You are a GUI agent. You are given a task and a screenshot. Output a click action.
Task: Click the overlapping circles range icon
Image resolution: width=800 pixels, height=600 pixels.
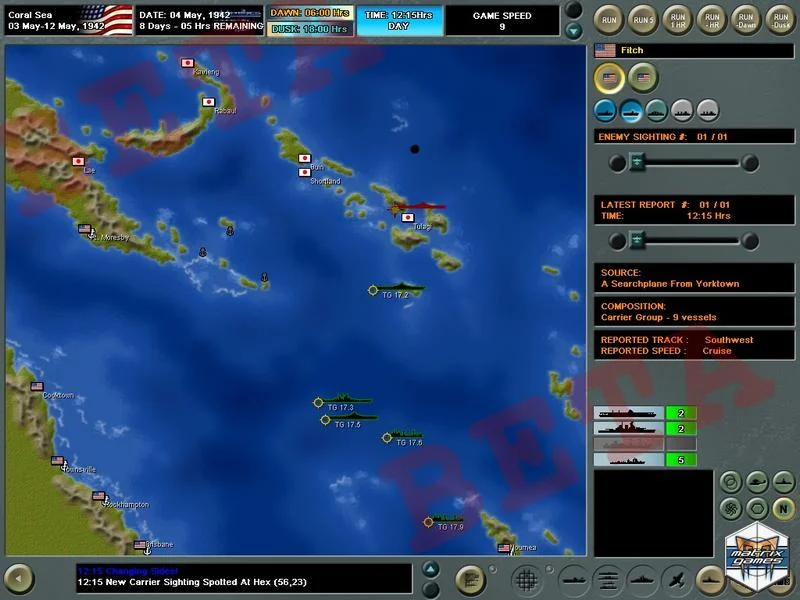[731, 482]
